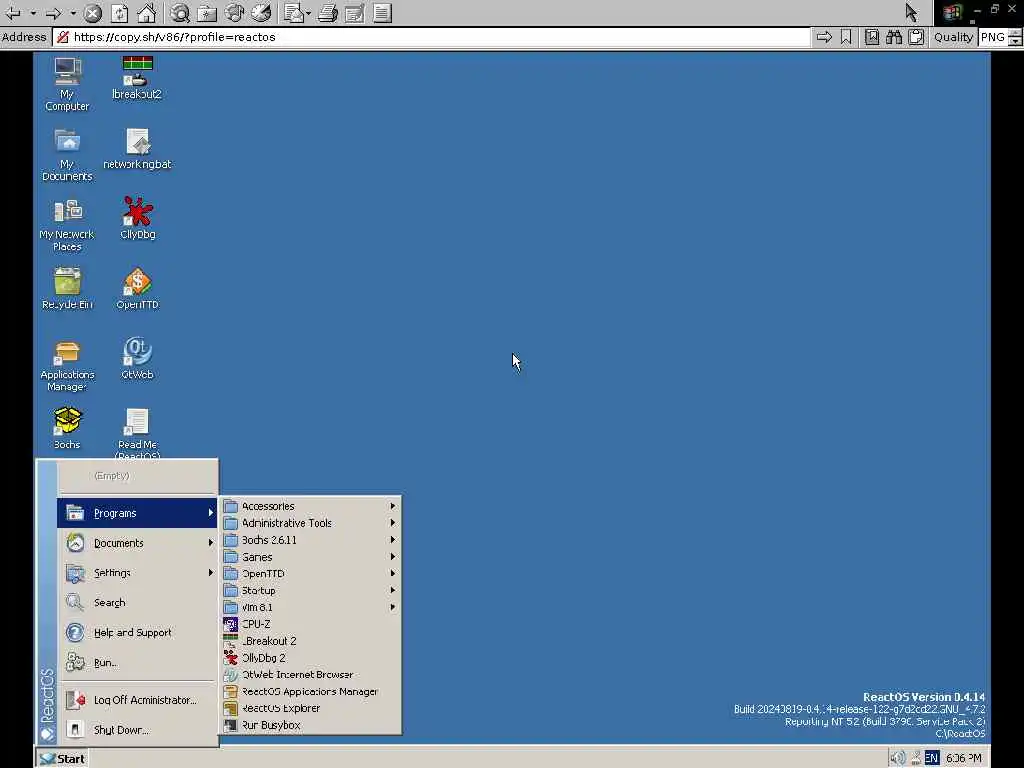Choose Run... in the Start menu
The image size is (1024, 768).
tap(137, 662)
